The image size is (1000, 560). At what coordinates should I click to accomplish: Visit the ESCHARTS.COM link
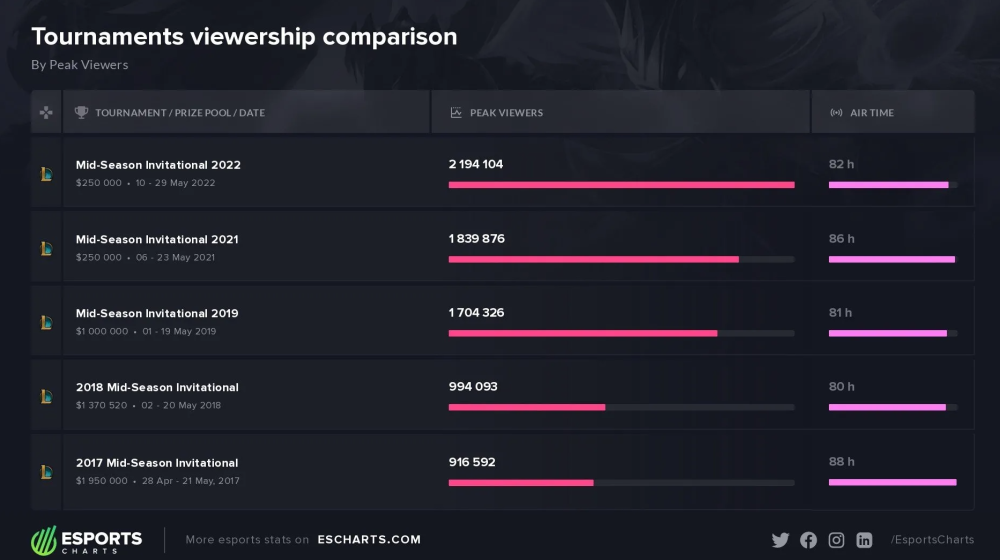(369, 540)
